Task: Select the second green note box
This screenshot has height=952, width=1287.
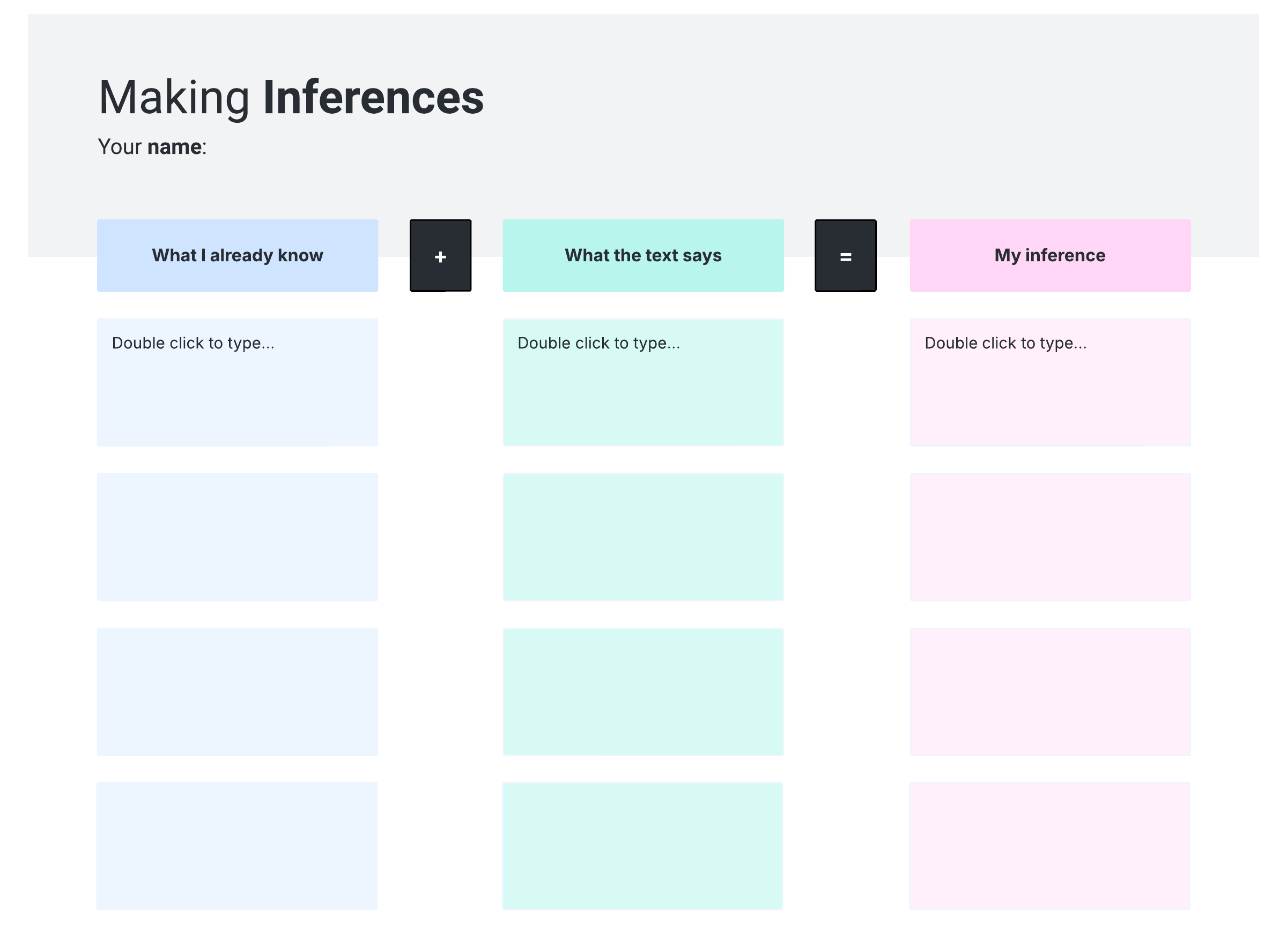Action: click(x=643, y=537)
